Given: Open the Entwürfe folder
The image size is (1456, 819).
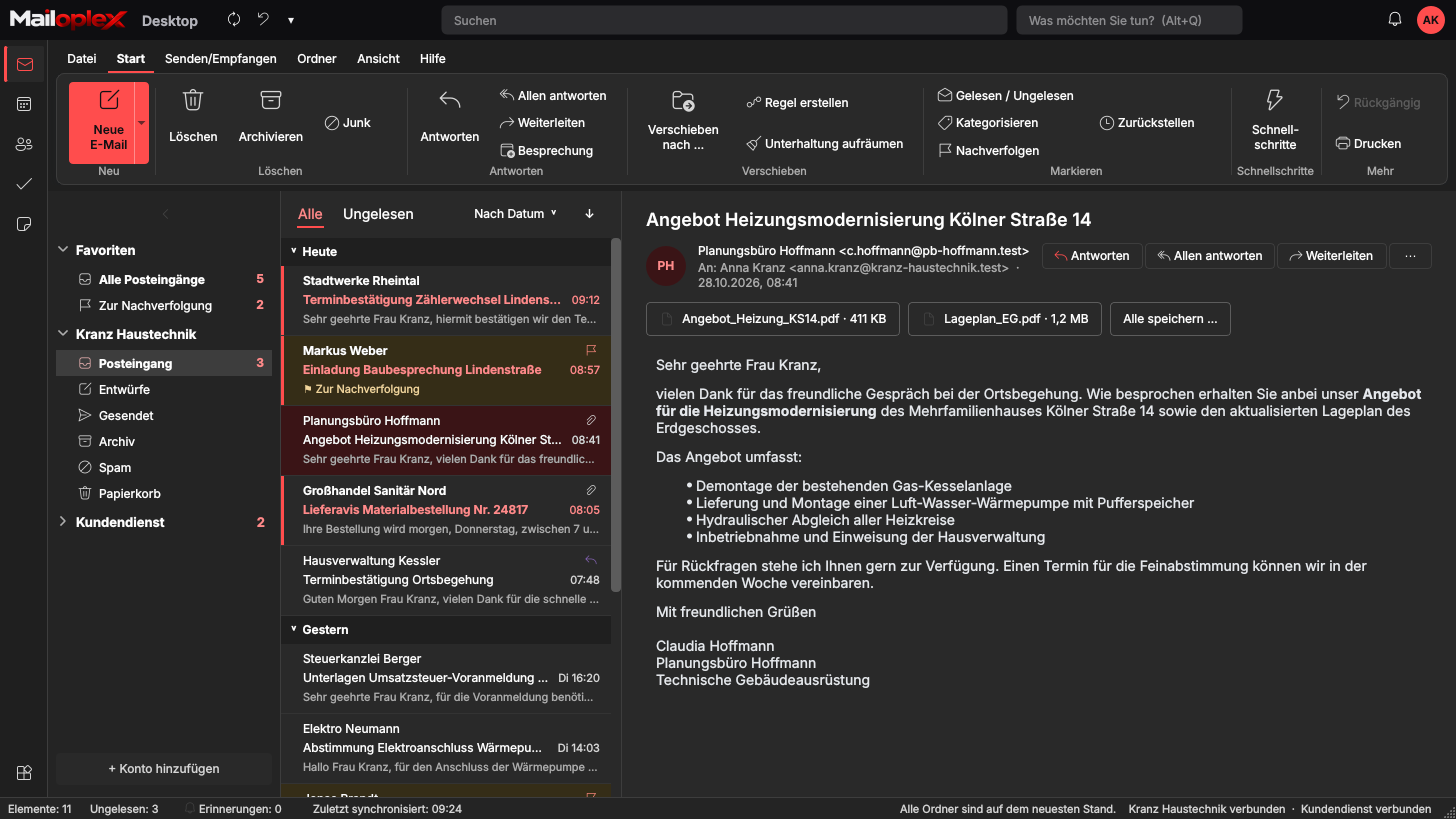Looking at the screenshot, I should coord(164,390).
